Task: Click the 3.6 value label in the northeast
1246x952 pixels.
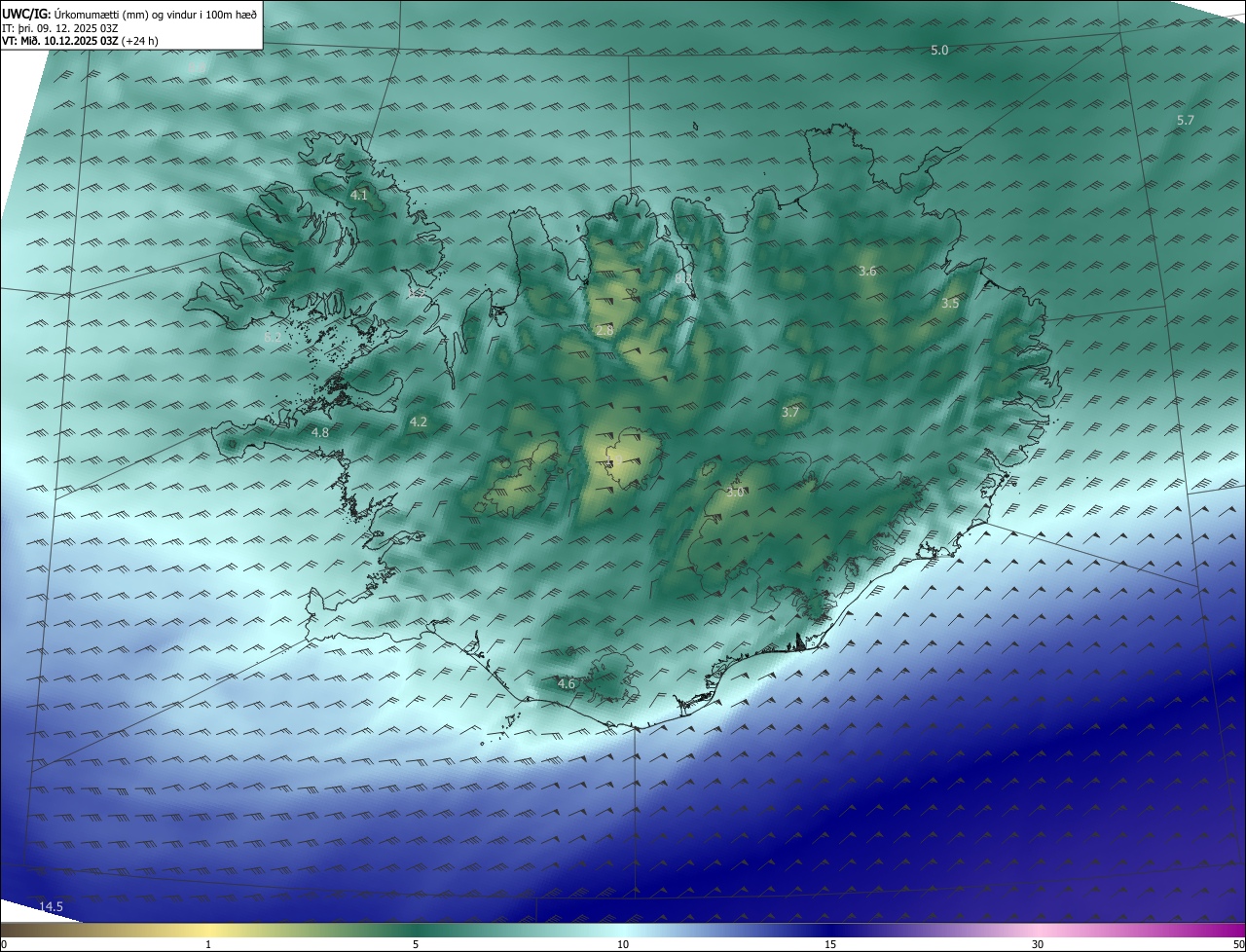Action: click(x=867, y=272)
